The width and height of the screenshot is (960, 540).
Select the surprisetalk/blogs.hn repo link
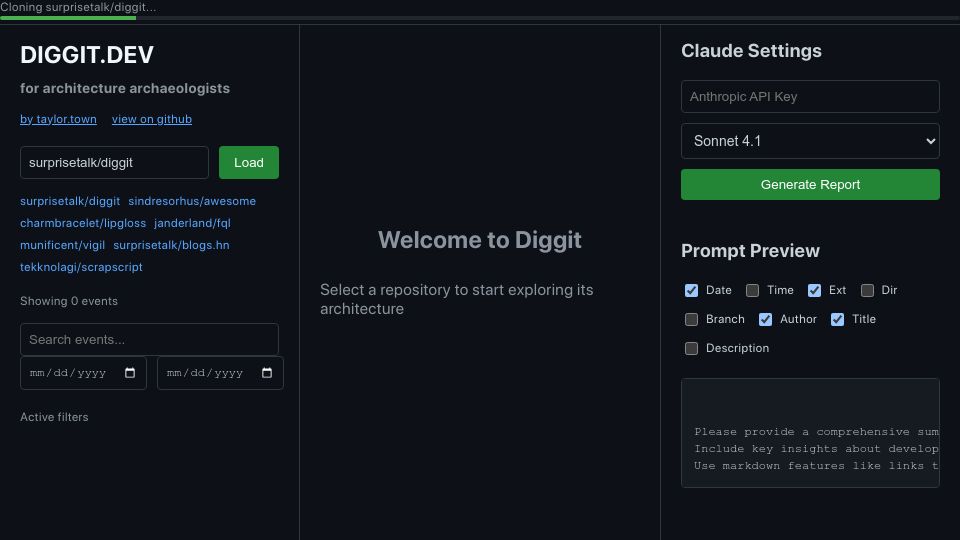(171, 245)
